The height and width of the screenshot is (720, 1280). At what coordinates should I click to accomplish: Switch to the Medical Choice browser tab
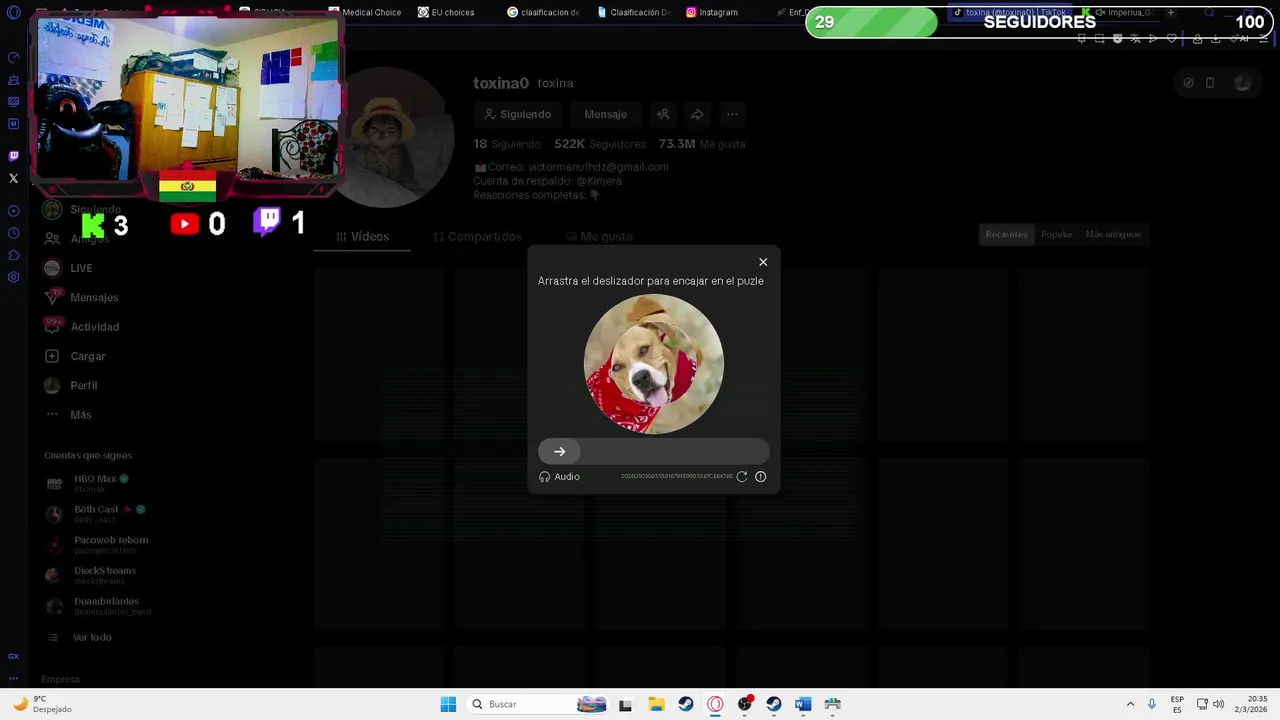tap(365, 12)
